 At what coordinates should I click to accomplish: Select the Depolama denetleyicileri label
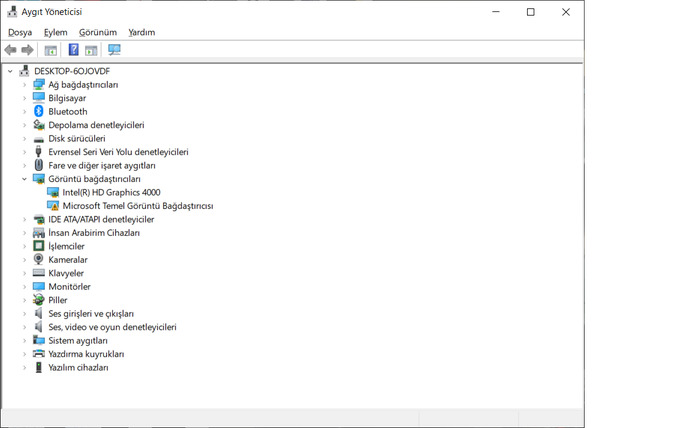tap(96, 125)
